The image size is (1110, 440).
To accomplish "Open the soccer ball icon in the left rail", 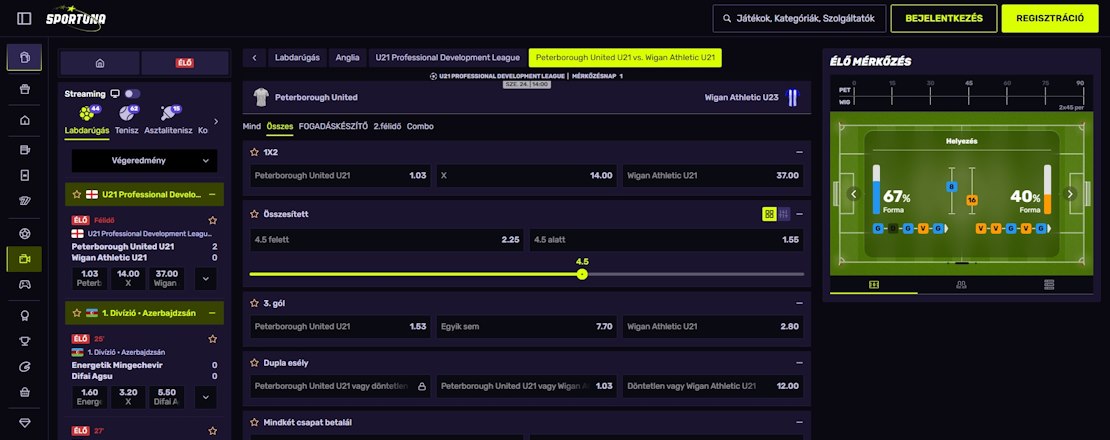I will click(x=25, y=233).
